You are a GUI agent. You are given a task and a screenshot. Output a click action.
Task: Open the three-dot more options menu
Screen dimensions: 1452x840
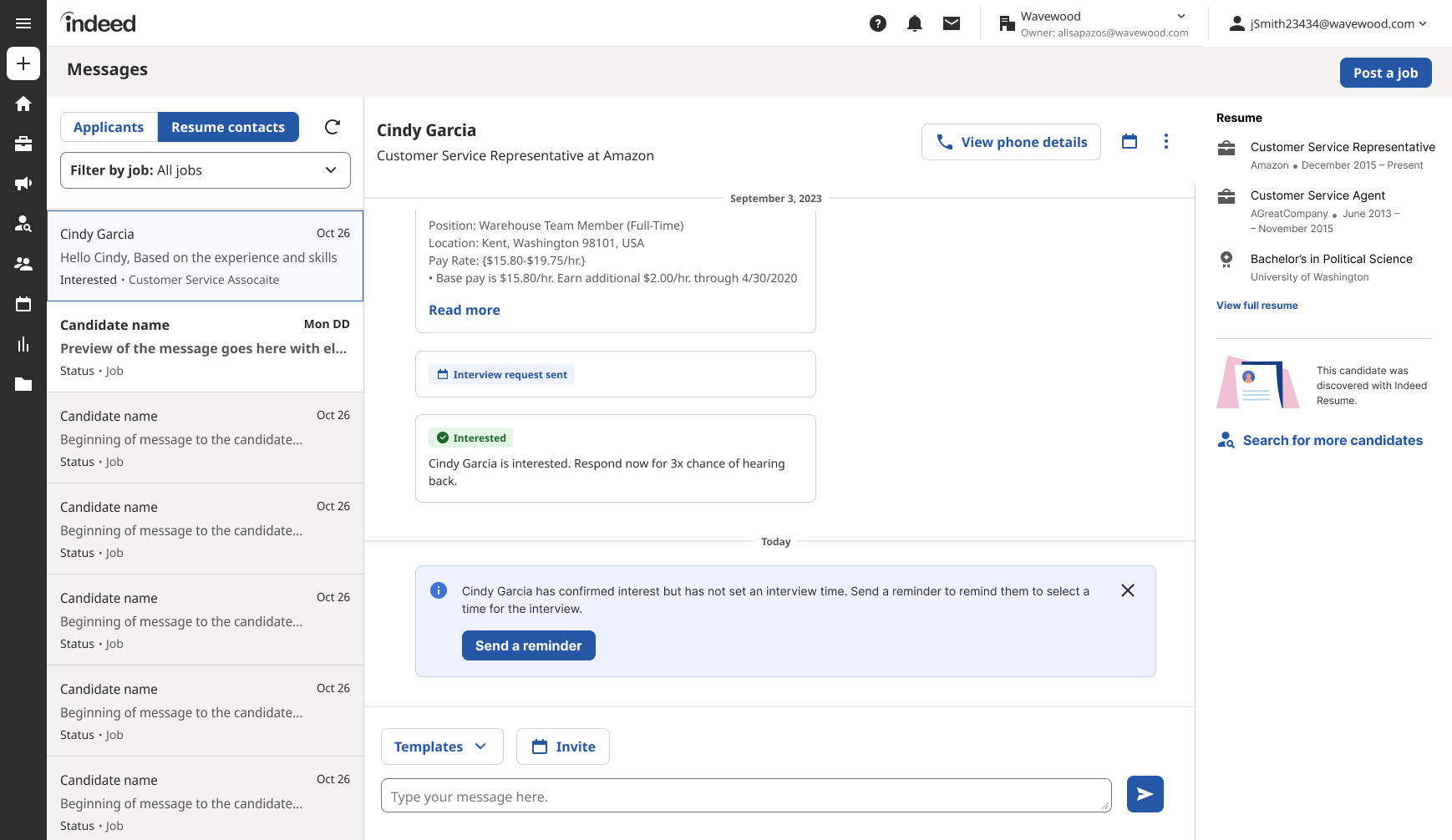(1166, 141)
